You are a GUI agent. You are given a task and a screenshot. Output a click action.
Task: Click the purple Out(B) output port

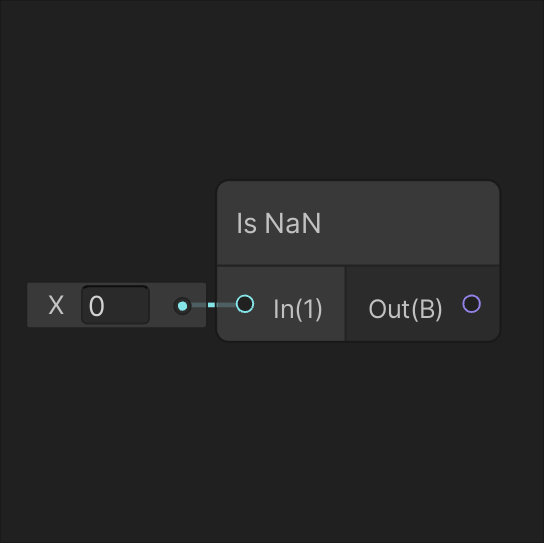point(471,304)
